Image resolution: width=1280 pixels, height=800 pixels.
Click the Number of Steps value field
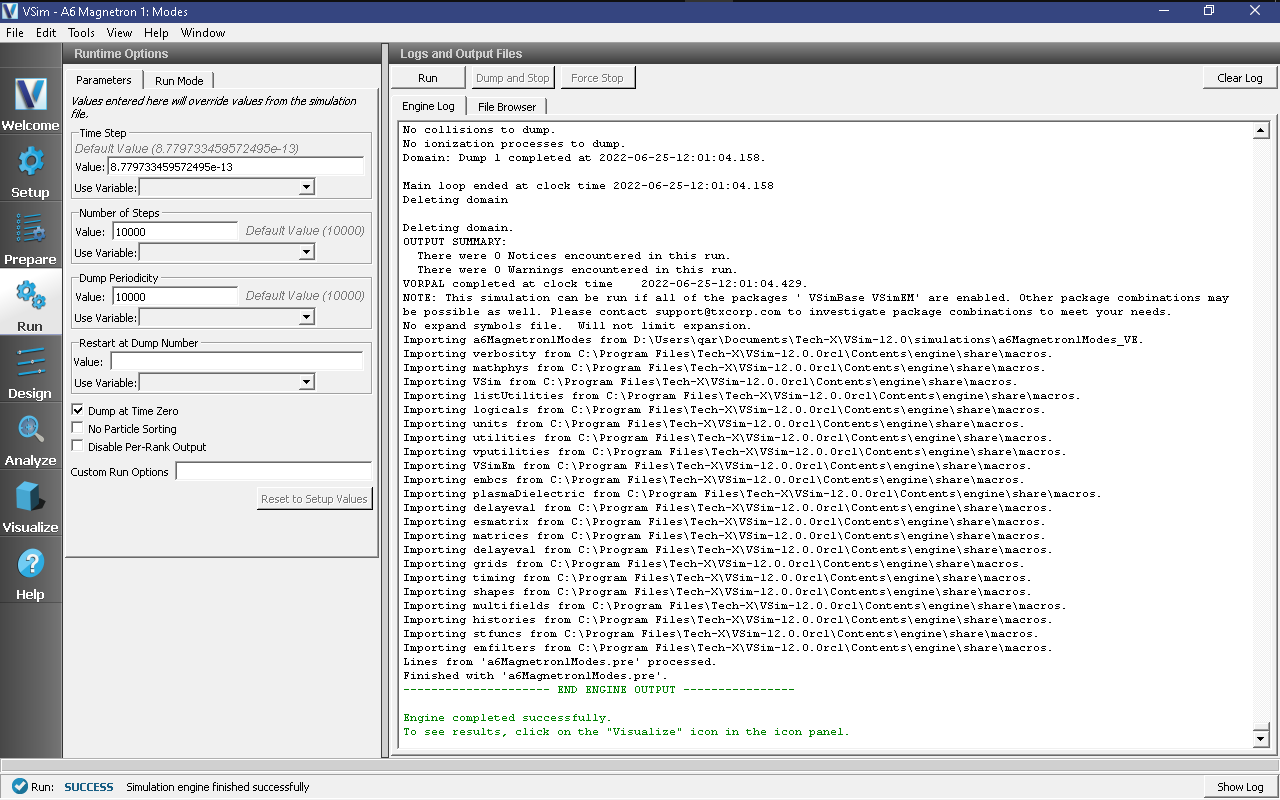click(175, 231)
